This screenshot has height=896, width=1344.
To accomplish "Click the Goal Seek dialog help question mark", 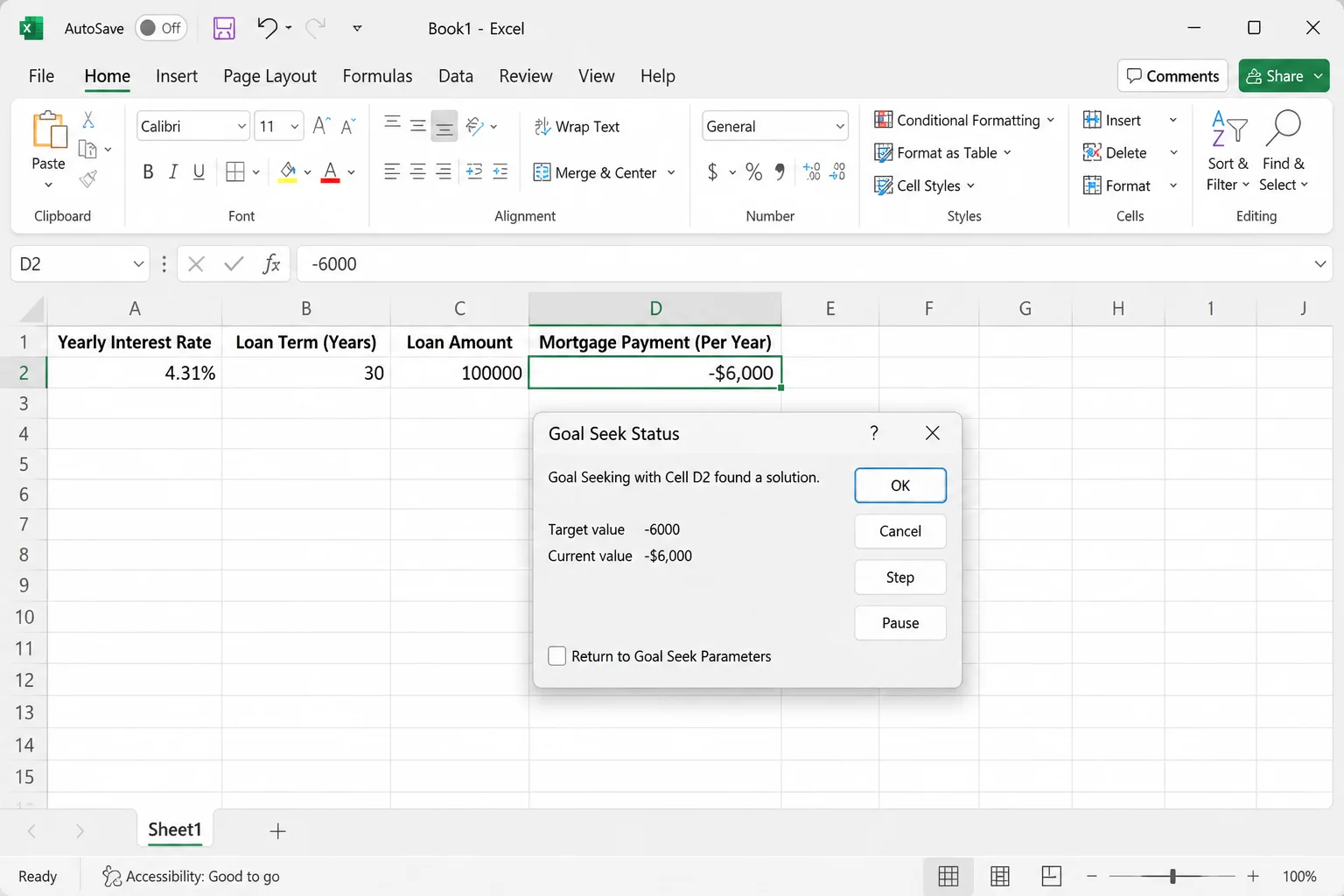I will (873, 433).
